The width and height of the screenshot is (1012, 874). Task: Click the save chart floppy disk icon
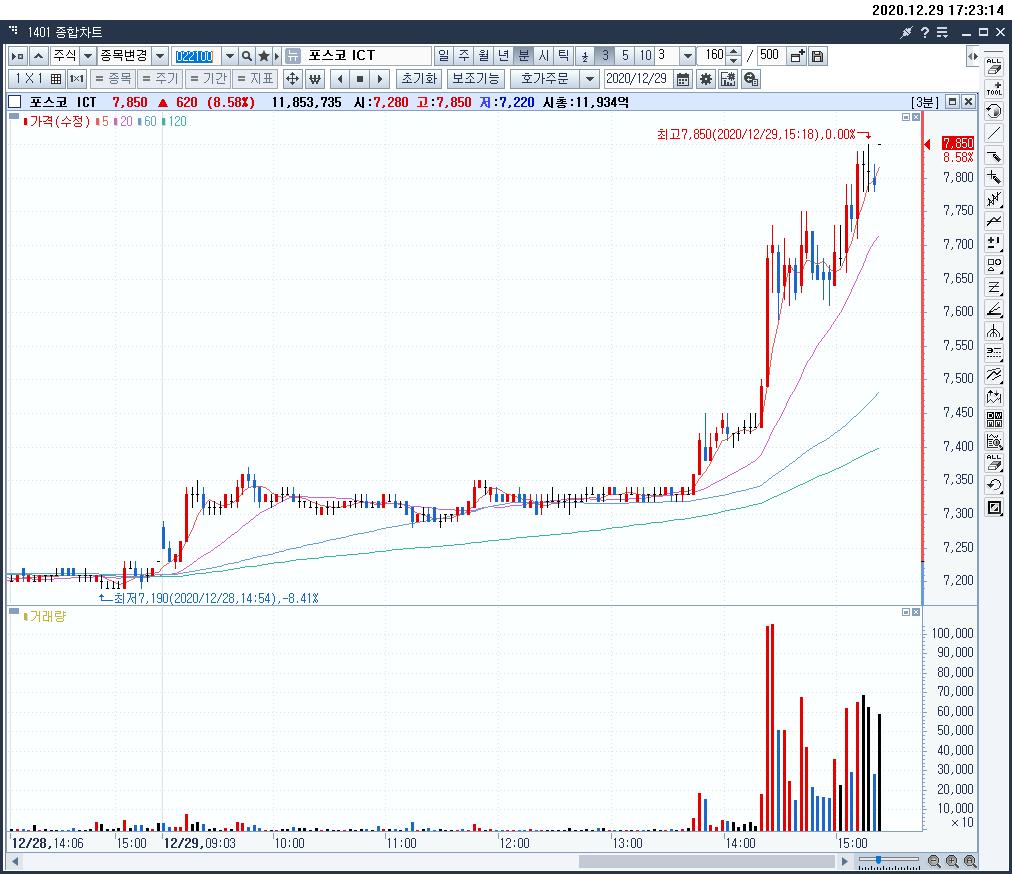(818, 56)
